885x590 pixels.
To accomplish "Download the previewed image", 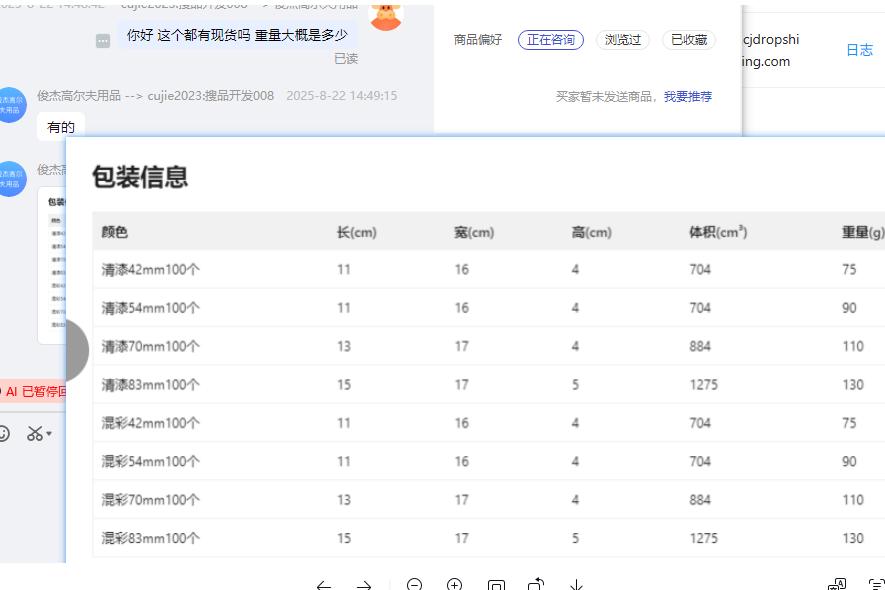I will click(577, 586).
